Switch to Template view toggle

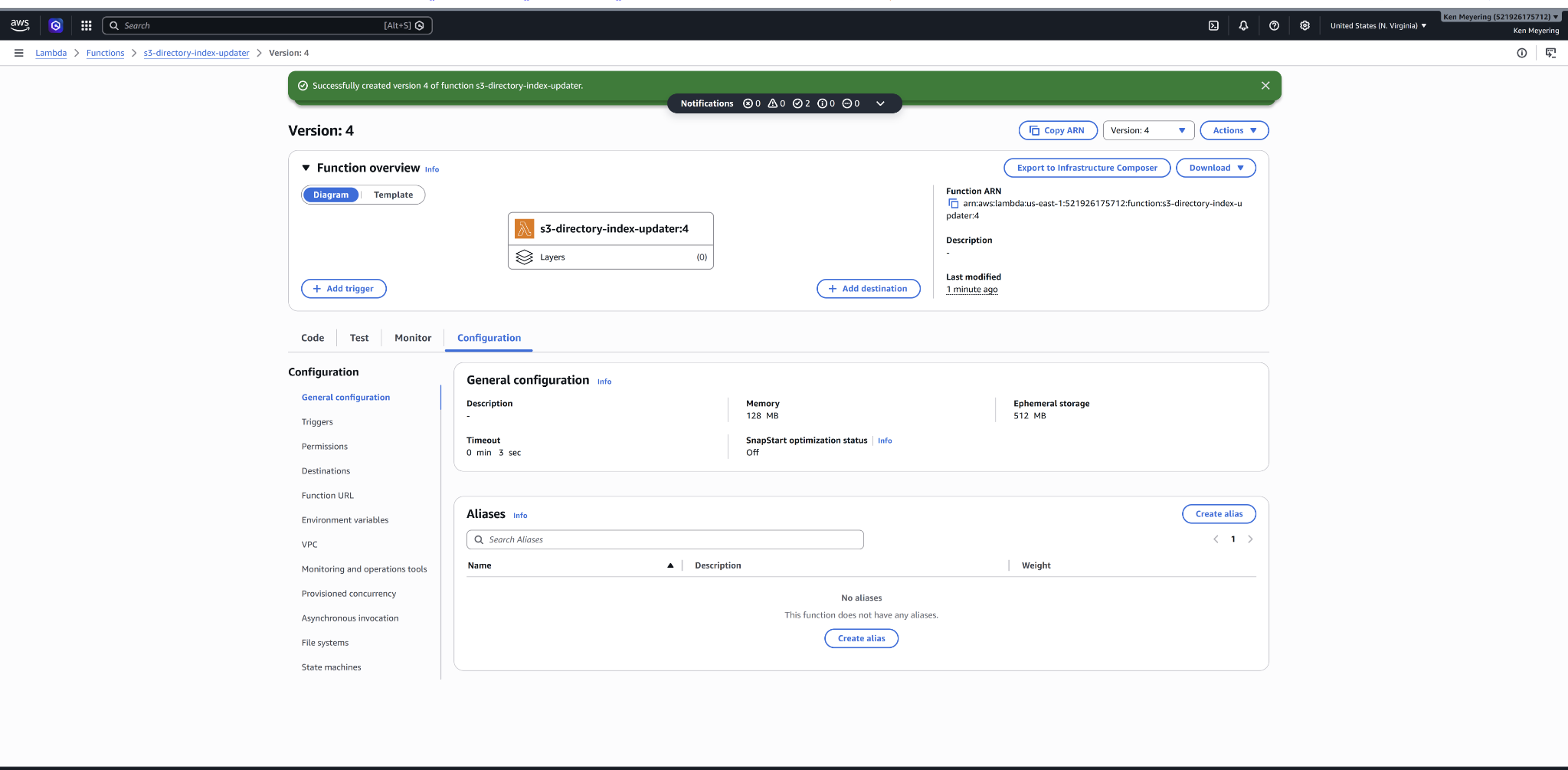click(393, 195)
